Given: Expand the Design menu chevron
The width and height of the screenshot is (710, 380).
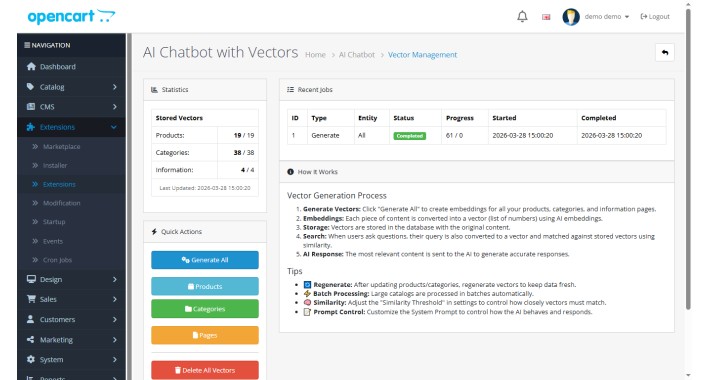Looking at the screenshot, I should (x=115, y=279).
